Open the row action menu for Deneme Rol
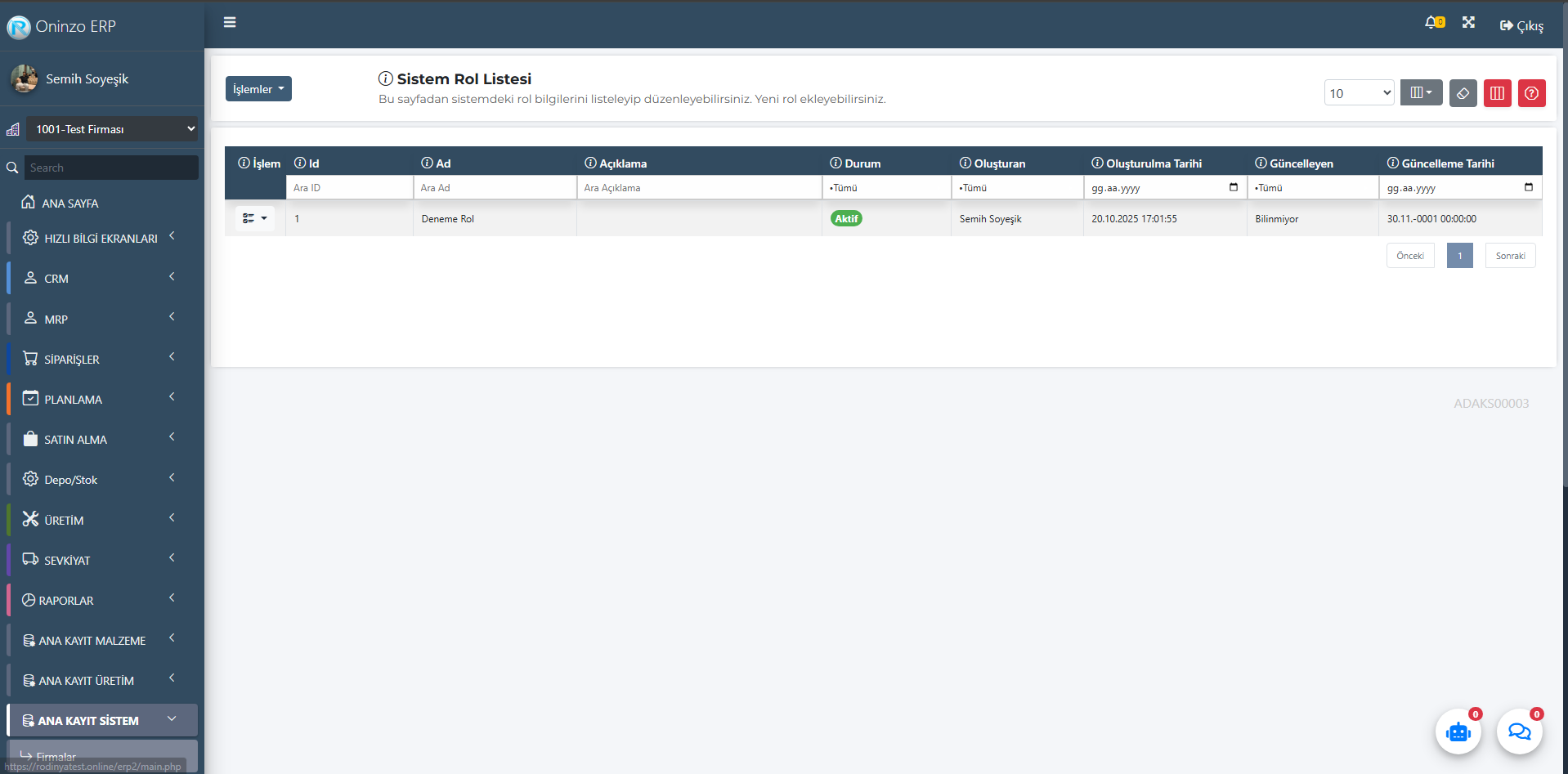The width and height of the screenshot is (1568, 774). [x=255, y=218]
